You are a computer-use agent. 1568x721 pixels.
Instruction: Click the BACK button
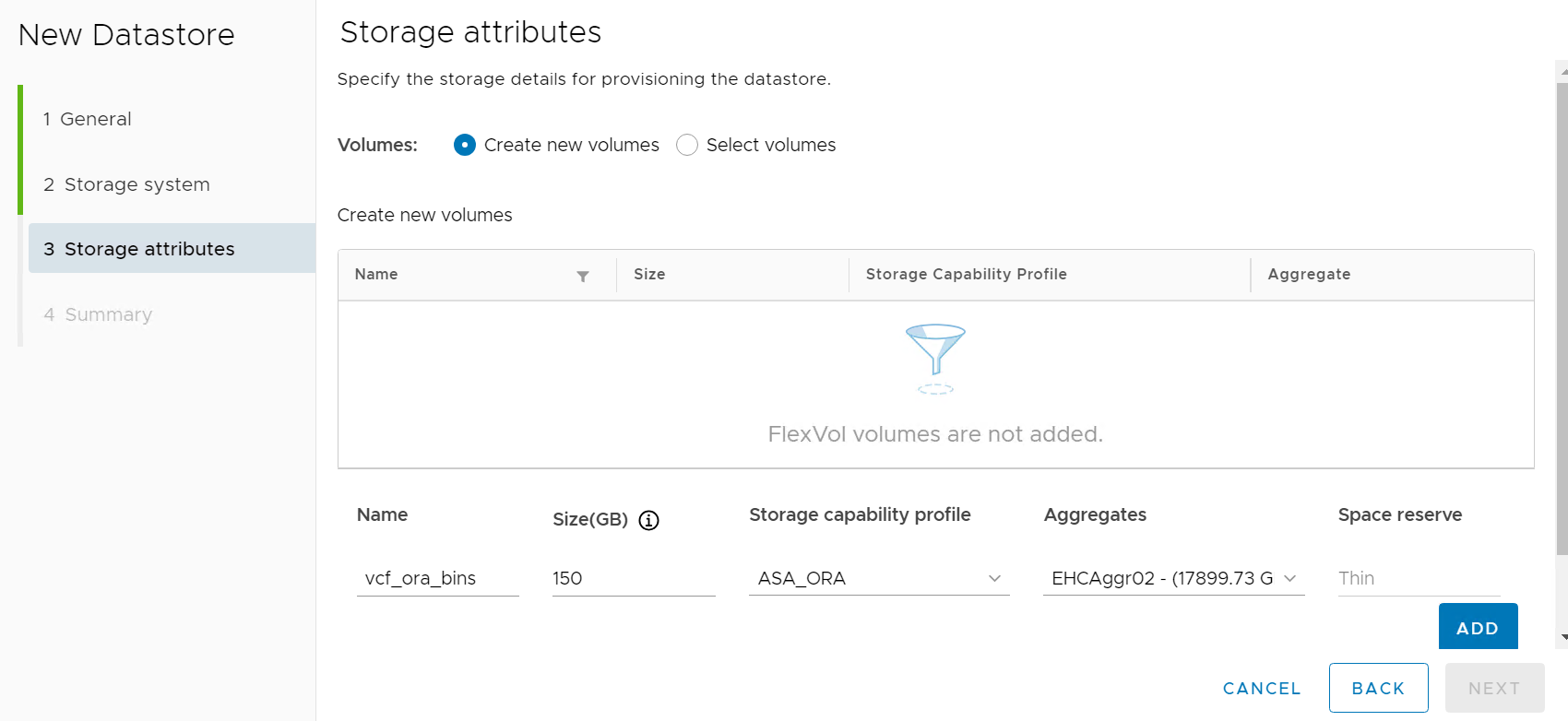click(x=1378, y=688)
